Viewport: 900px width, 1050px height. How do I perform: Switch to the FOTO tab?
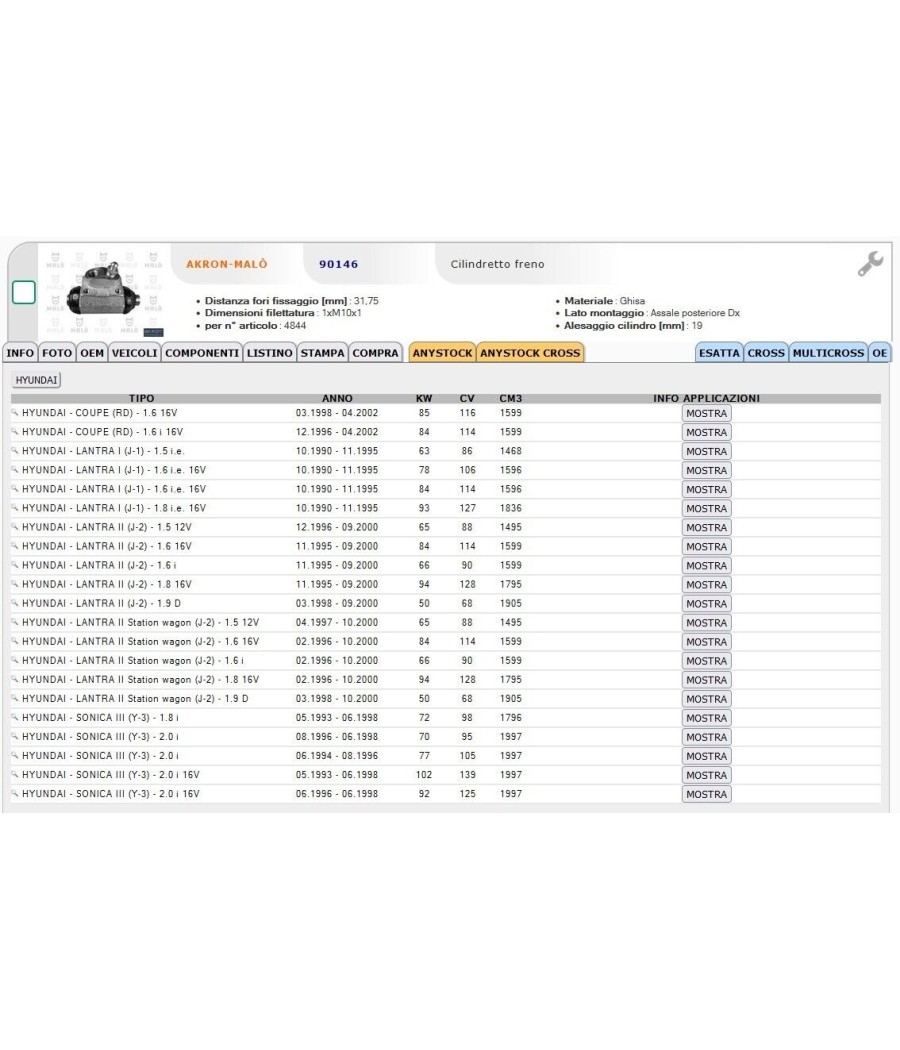click(x=57, y=353)
